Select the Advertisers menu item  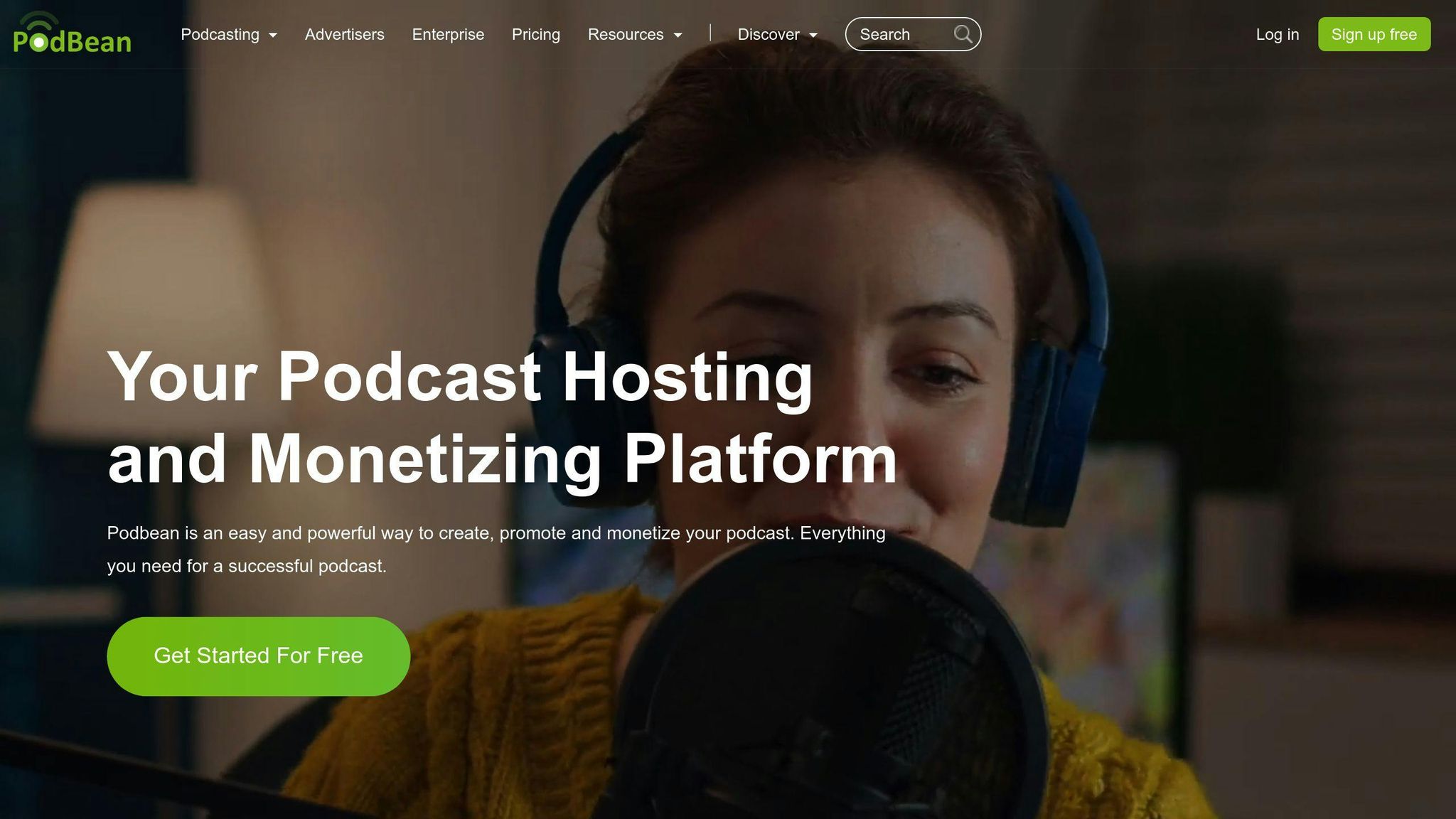coord(345,34)
